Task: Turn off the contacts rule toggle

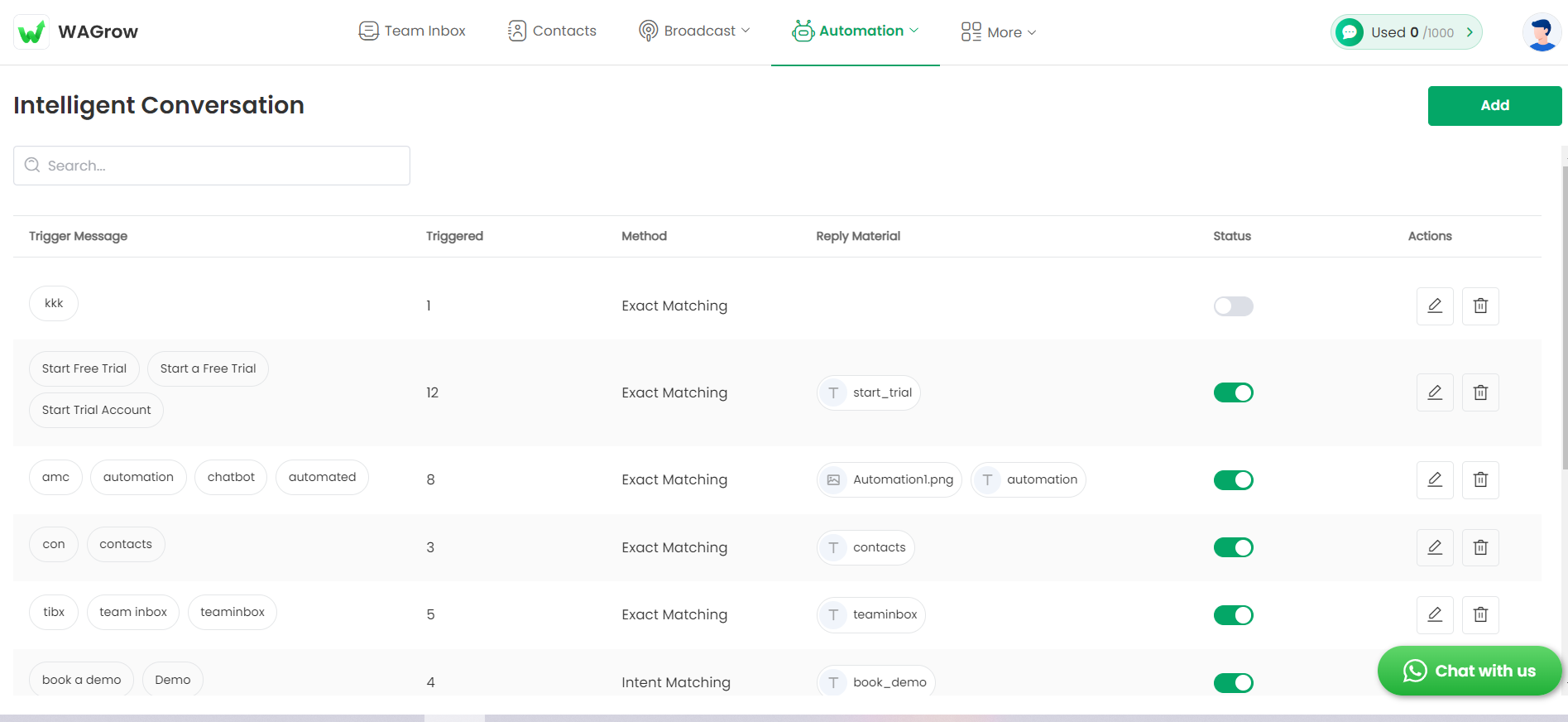Action: tap(1233, 547)
